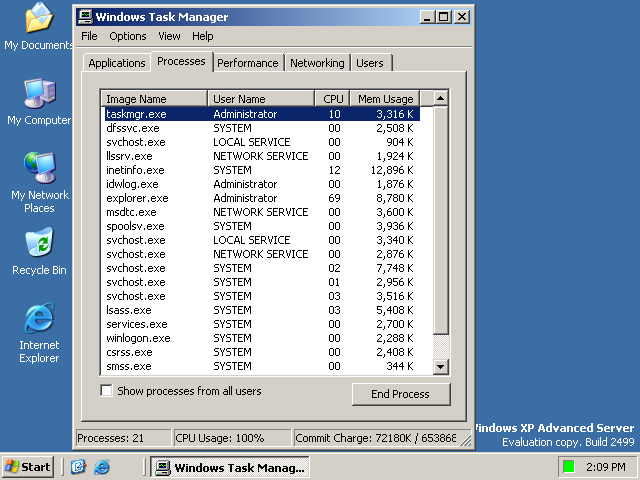Click process list scrollbar up arrow
This screenshot has height=480, width=640.
click(437, 99)
